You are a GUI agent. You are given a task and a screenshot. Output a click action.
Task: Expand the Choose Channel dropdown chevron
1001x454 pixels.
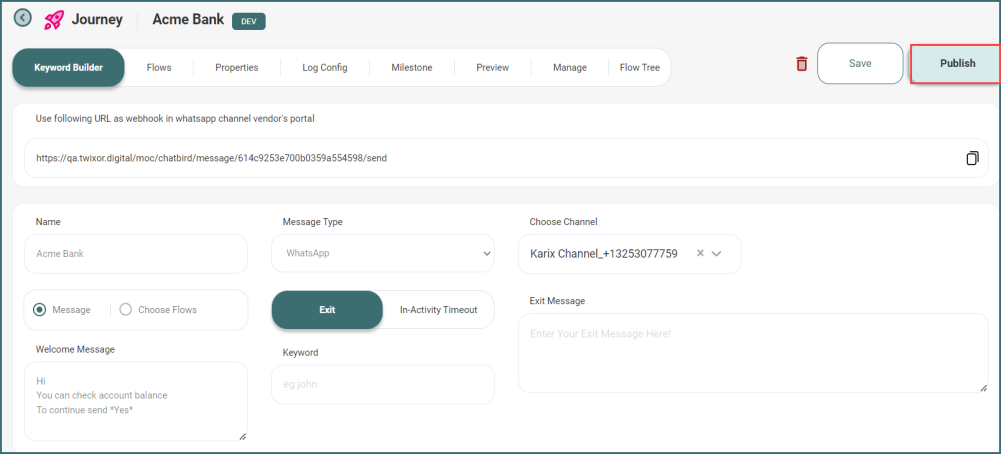(x=717, y=254)
